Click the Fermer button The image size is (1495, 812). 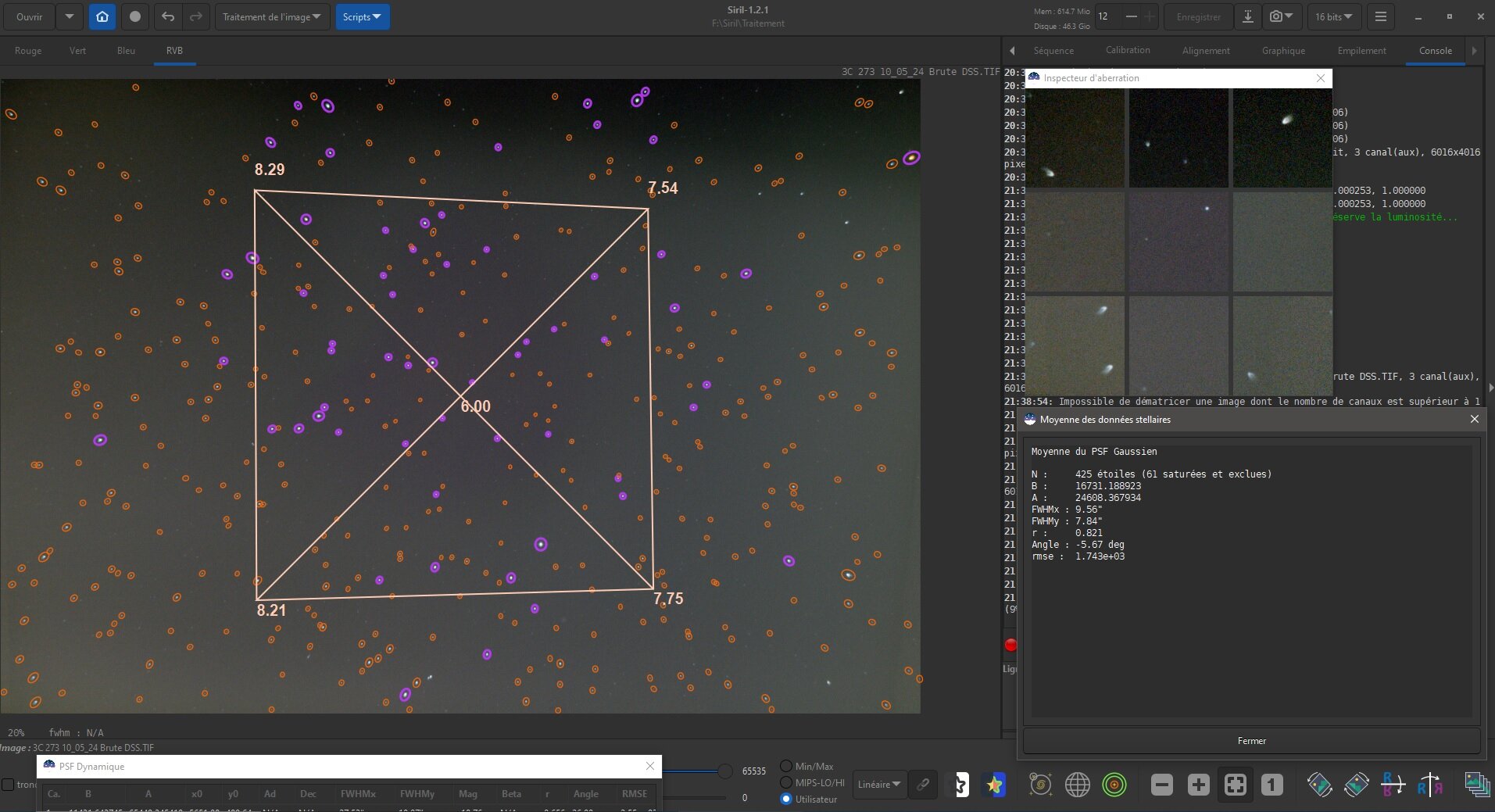1251,741
